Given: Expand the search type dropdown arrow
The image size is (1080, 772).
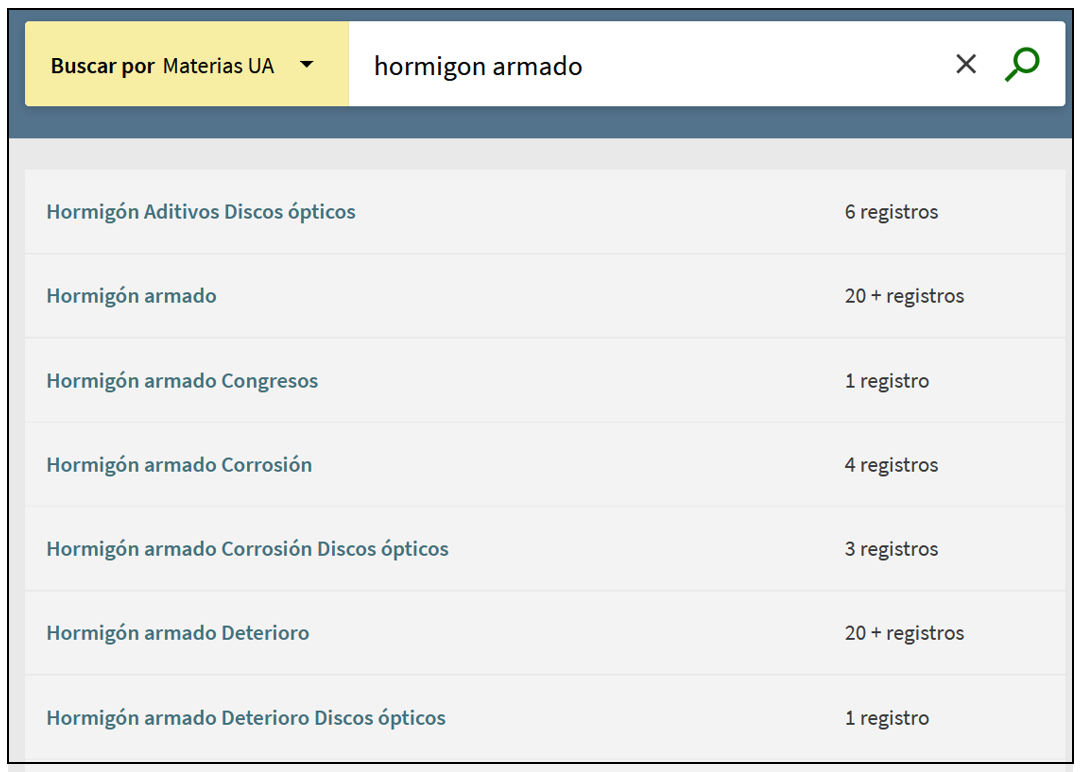Looking at the screenshot, I should tap(306, 66).
